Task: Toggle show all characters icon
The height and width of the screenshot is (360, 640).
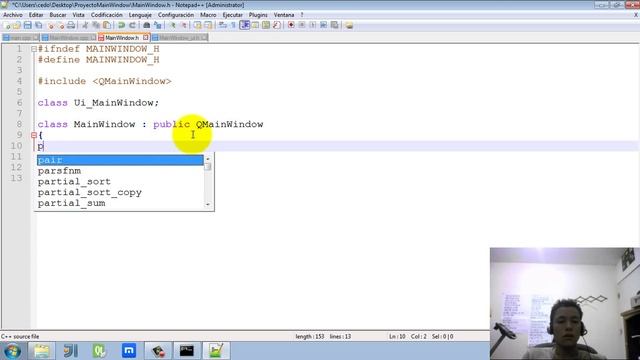Action: click(233, 25)
